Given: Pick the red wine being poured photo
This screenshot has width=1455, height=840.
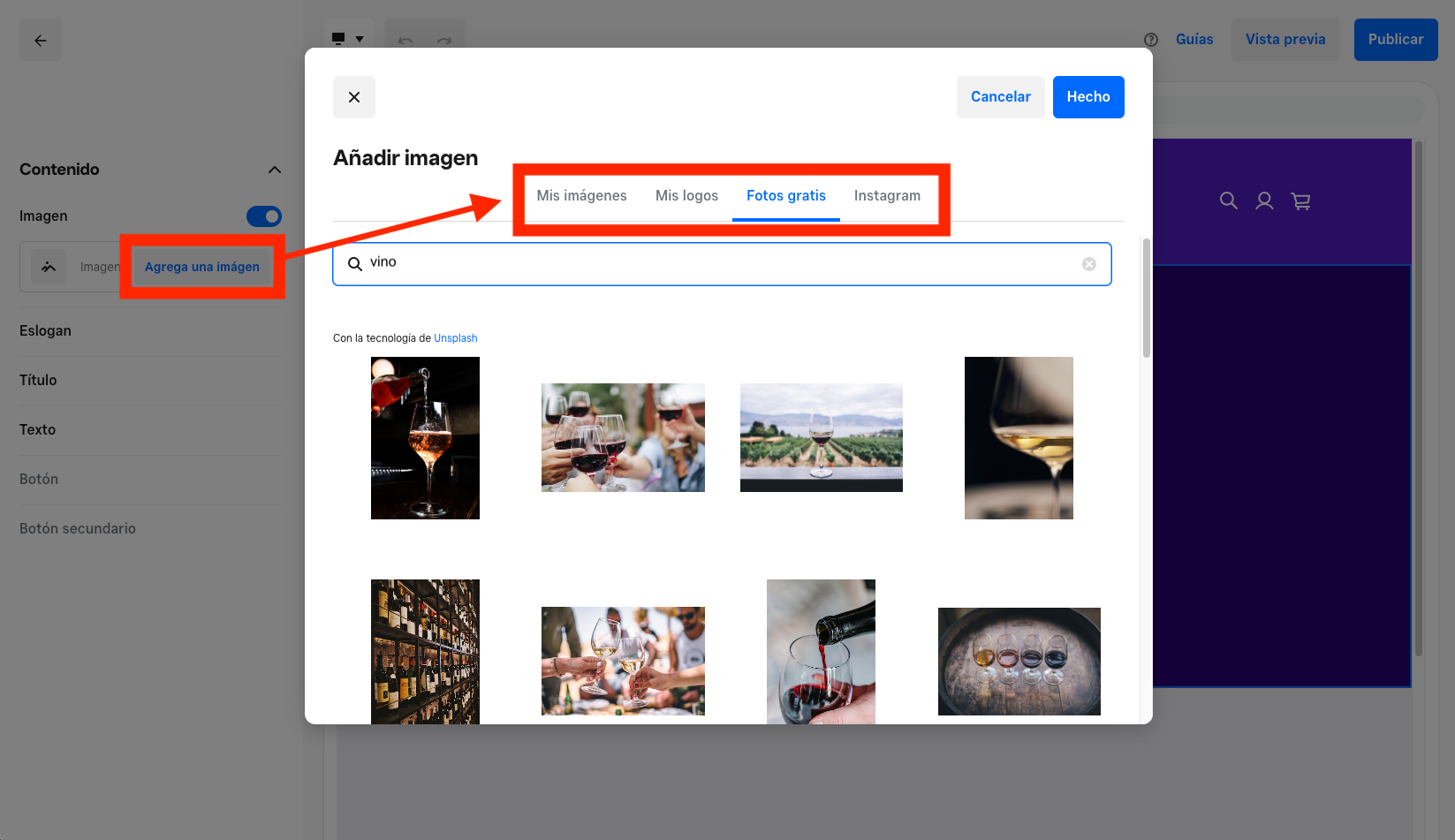Looking at the screenshot, I should point(821,652).
